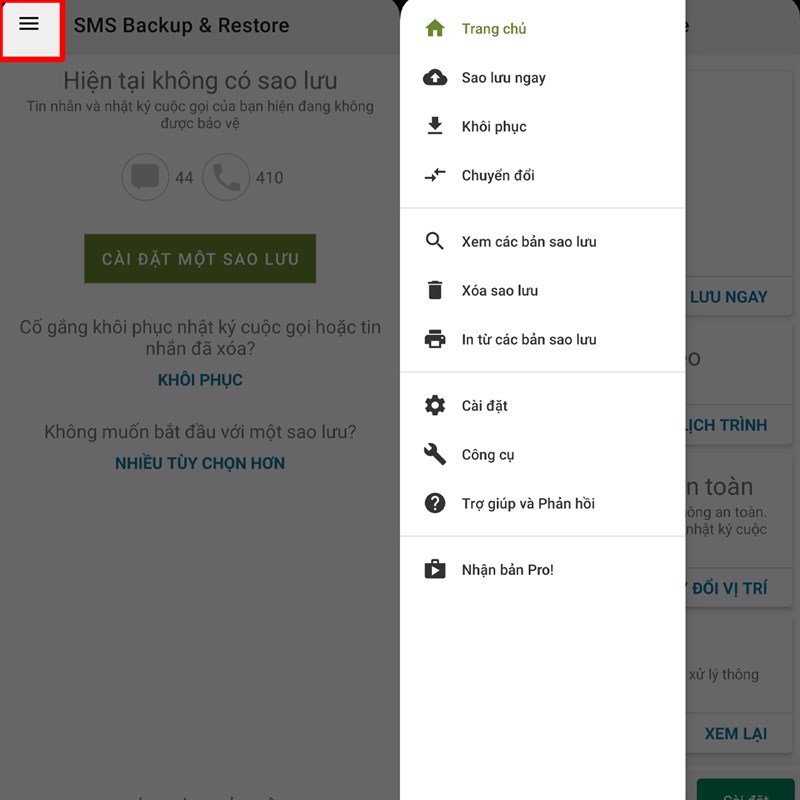Tap the question mark help icon
The width and height of the screenshot is (800, 800).
(435, 503)
